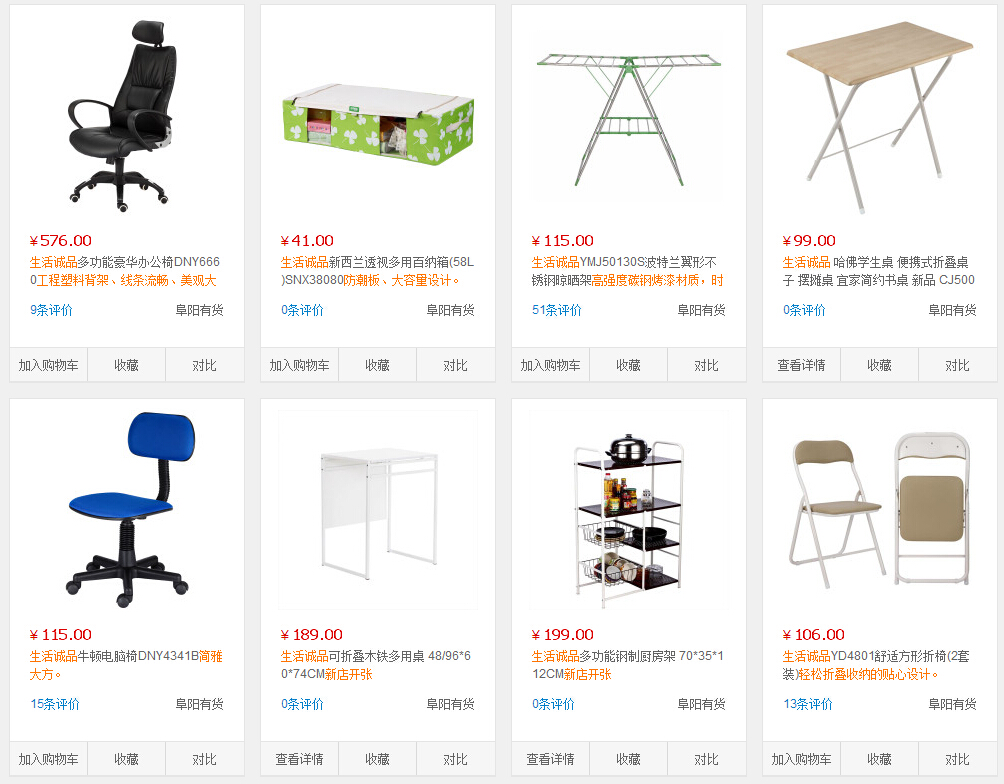This screenshot has height=784, width=1004.
Task: Open the 51条评价 reviews link
Action: click(556, 310)
